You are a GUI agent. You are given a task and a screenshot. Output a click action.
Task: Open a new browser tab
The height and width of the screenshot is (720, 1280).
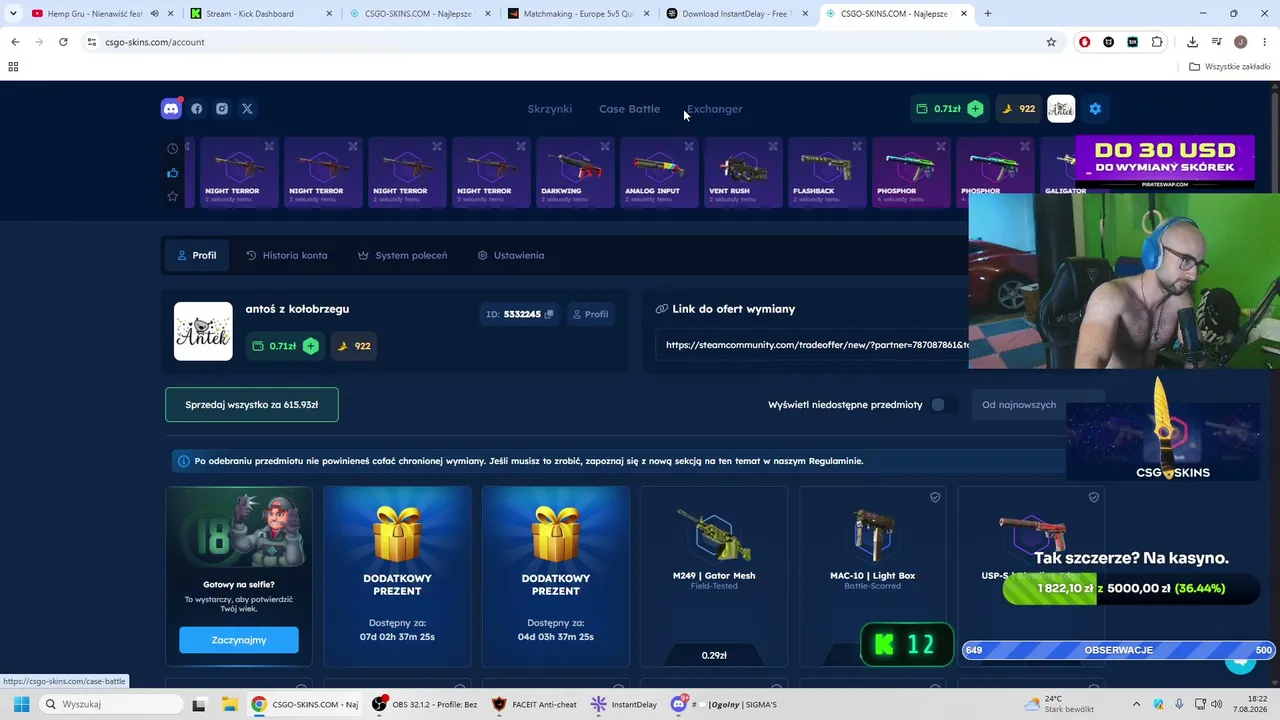click(988, 14)
